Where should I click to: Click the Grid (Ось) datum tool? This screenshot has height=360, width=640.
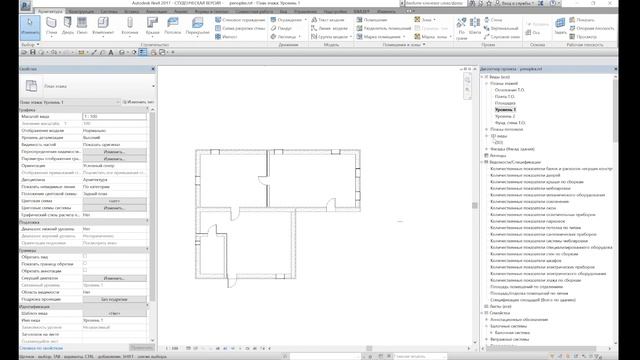pyautogui.click(x=533, y=32)
